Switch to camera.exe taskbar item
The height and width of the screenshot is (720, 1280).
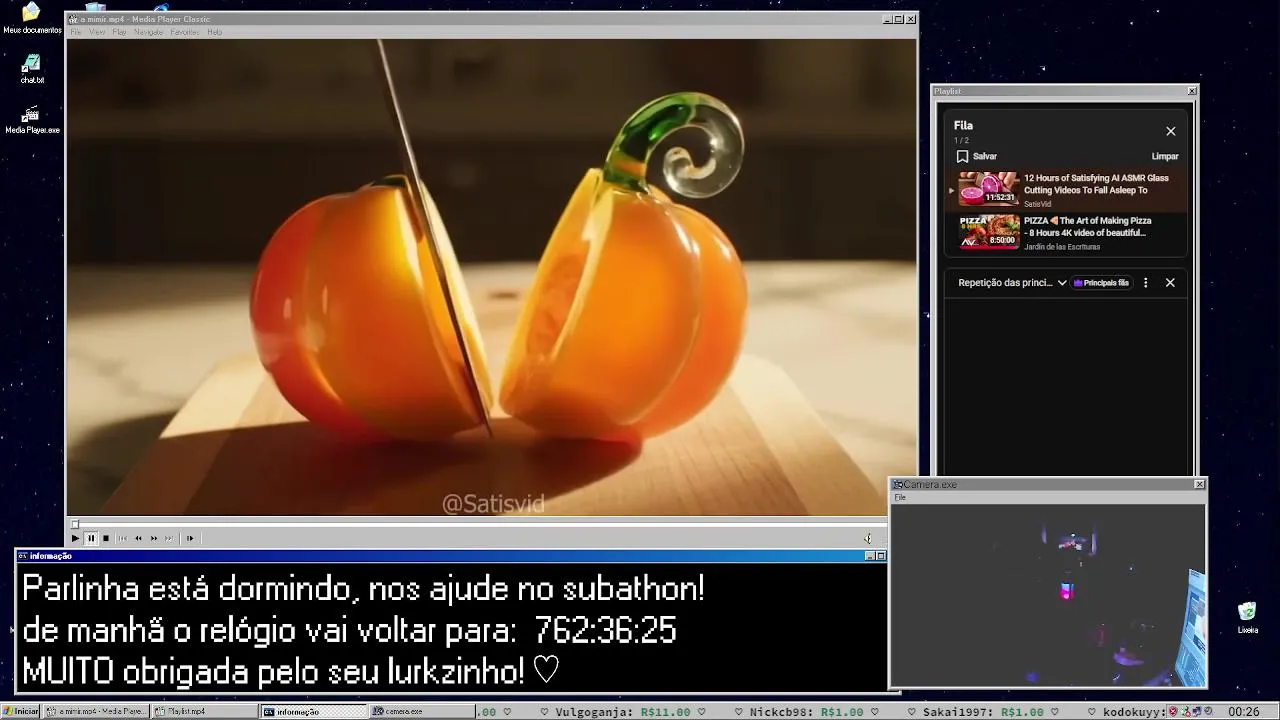pyautogui.click(x=421, y=711)
